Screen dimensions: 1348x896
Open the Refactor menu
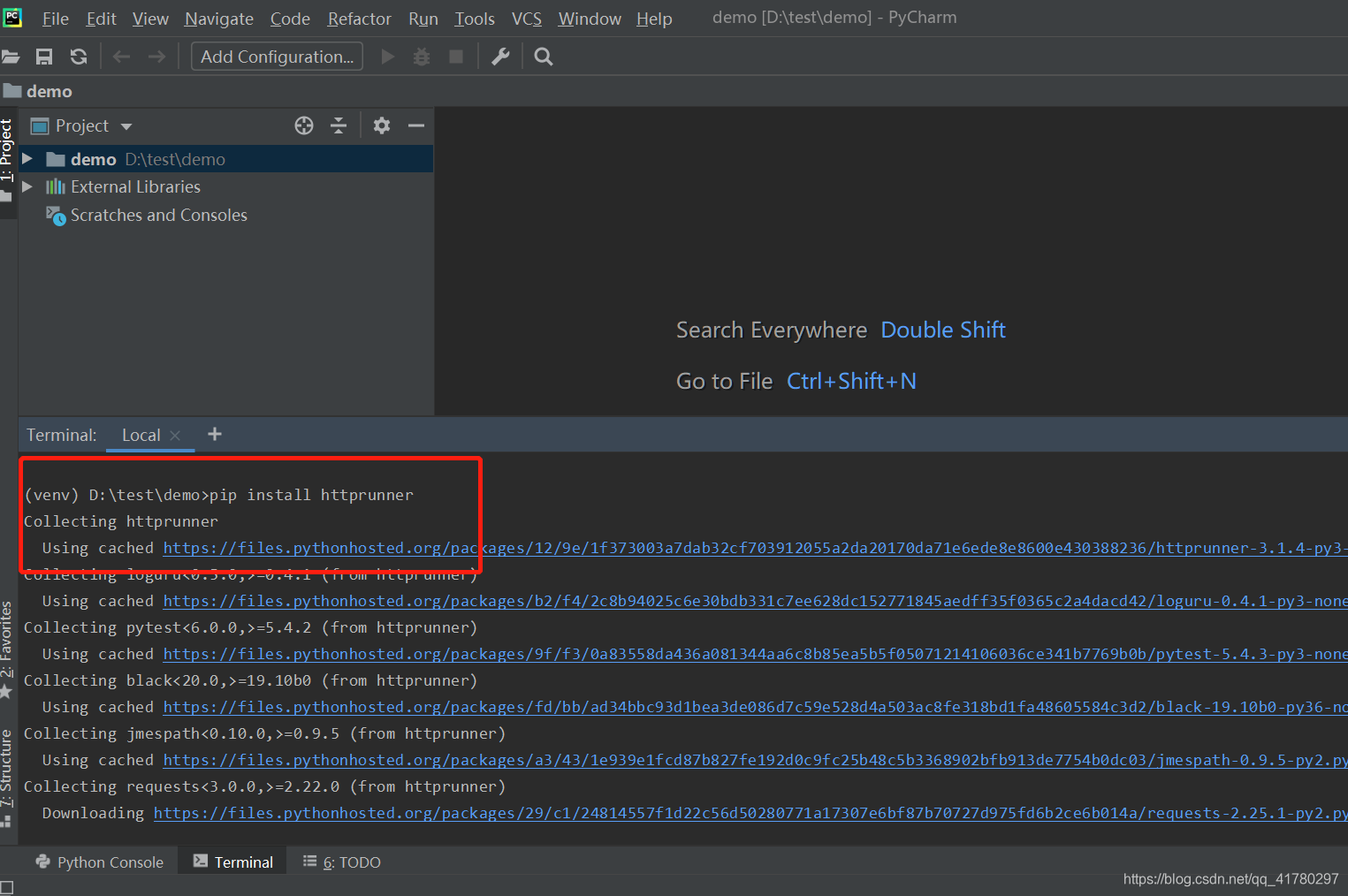359,19
